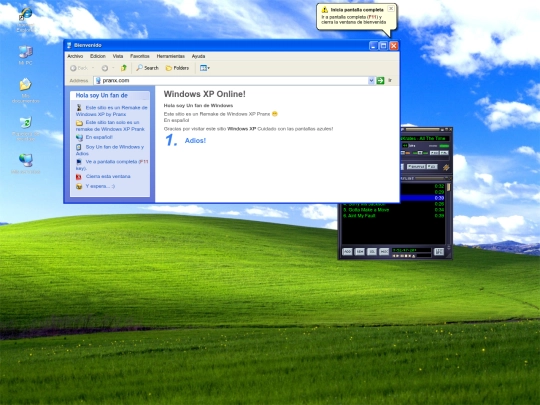Open the Ayuda menu
Screen dimensions: 540x405
(x=198, y=56)
